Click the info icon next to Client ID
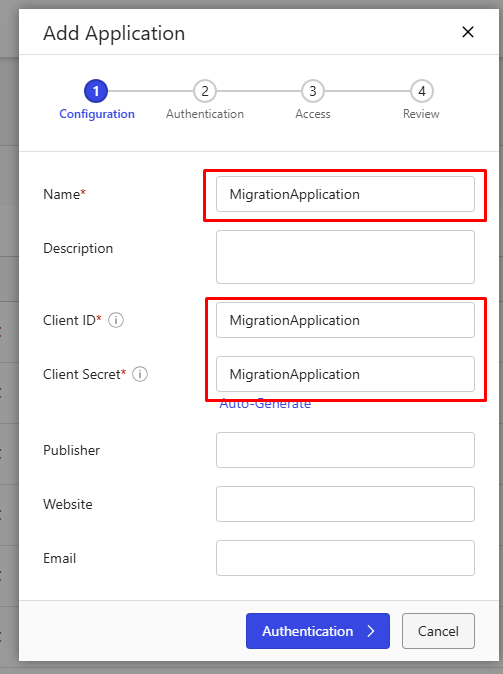This screenshot has width=503, height=674. 116,320
